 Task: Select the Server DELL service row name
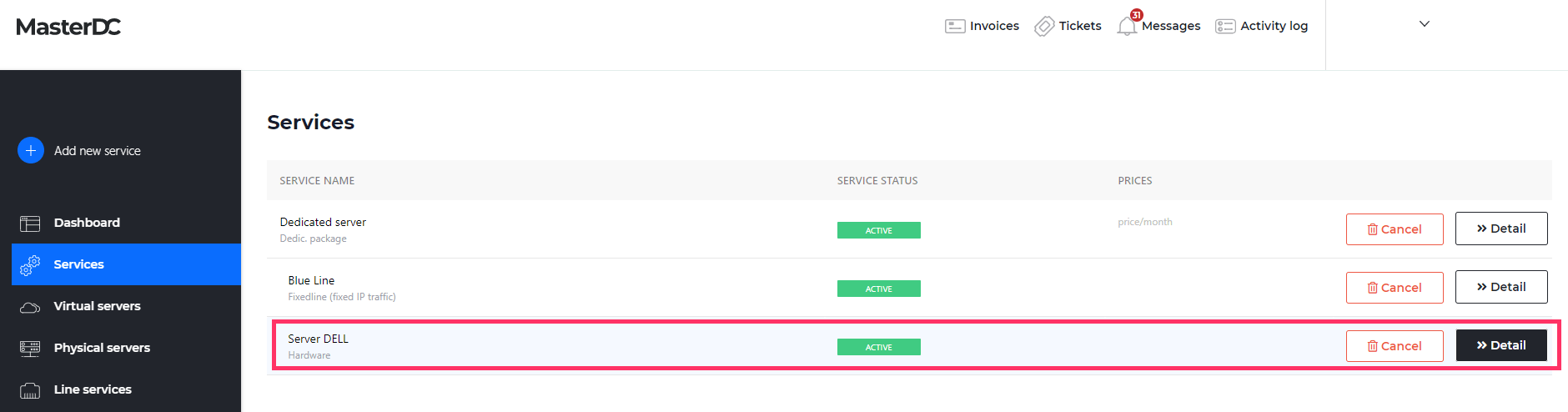(x=318, y=339)
